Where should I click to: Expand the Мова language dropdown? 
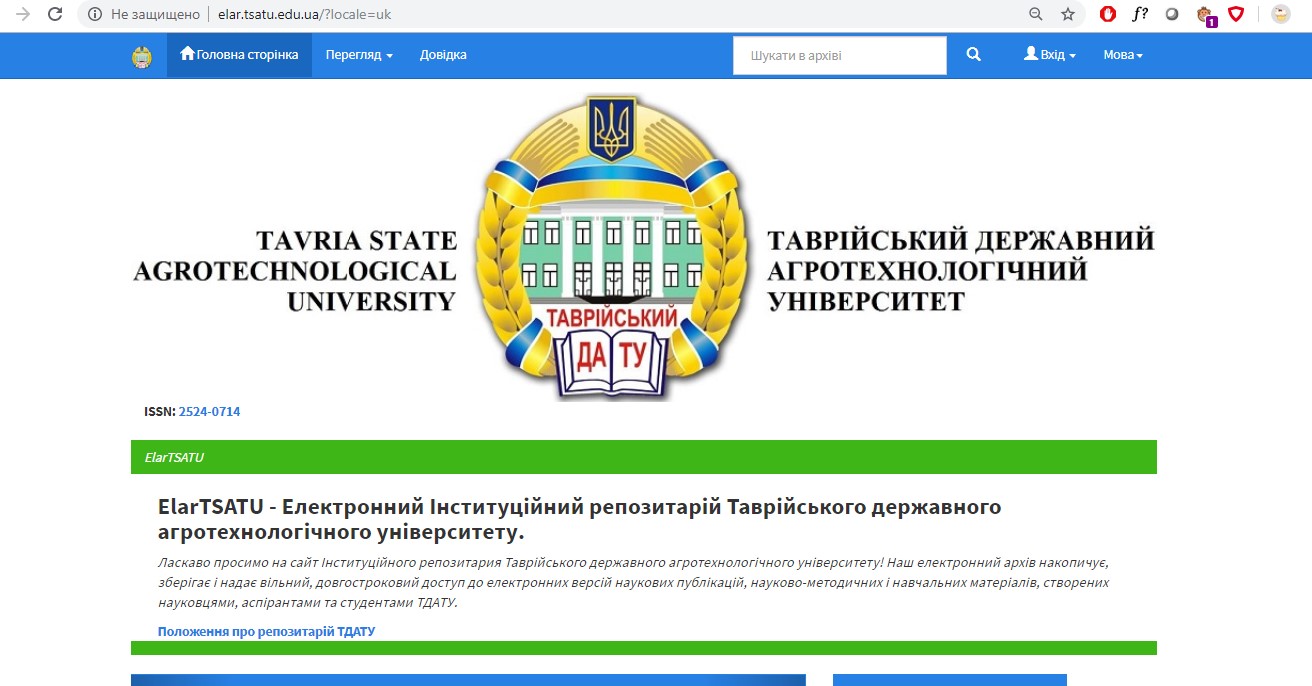1123,55
